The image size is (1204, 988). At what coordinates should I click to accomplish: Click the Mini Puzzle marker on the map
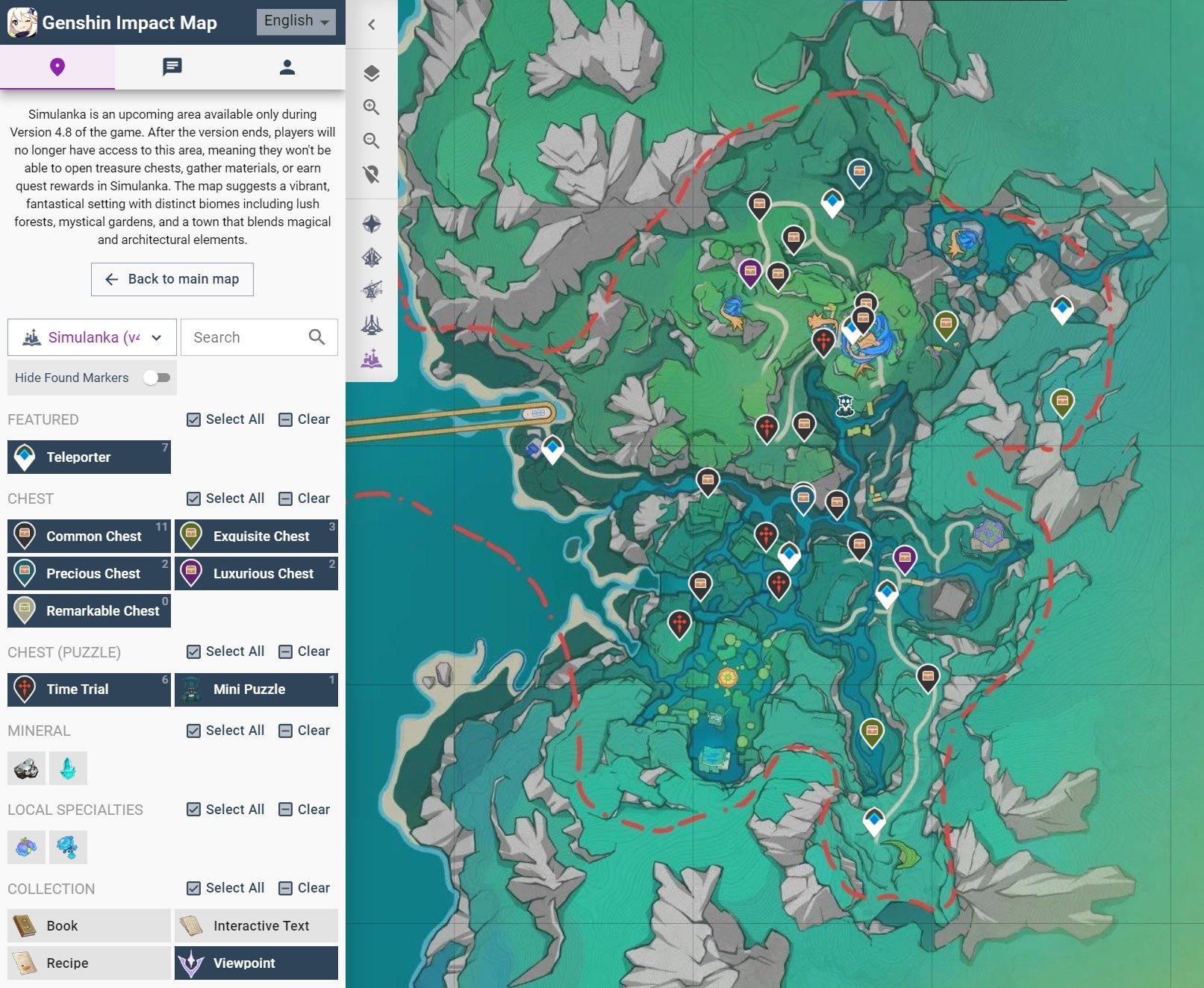pos(844,406)
